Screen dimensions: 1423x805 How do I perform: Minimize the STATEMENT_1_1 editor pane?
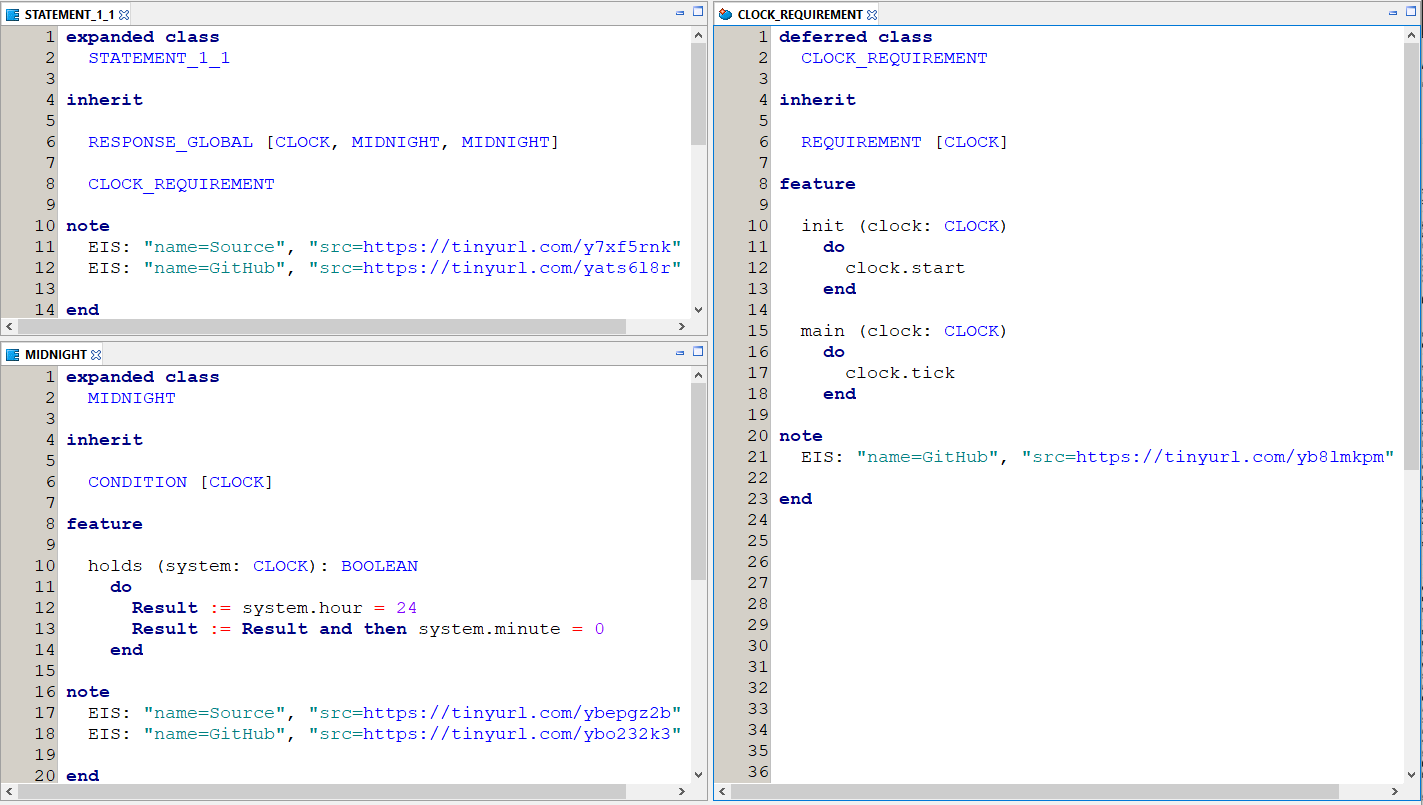coord(680,13)
